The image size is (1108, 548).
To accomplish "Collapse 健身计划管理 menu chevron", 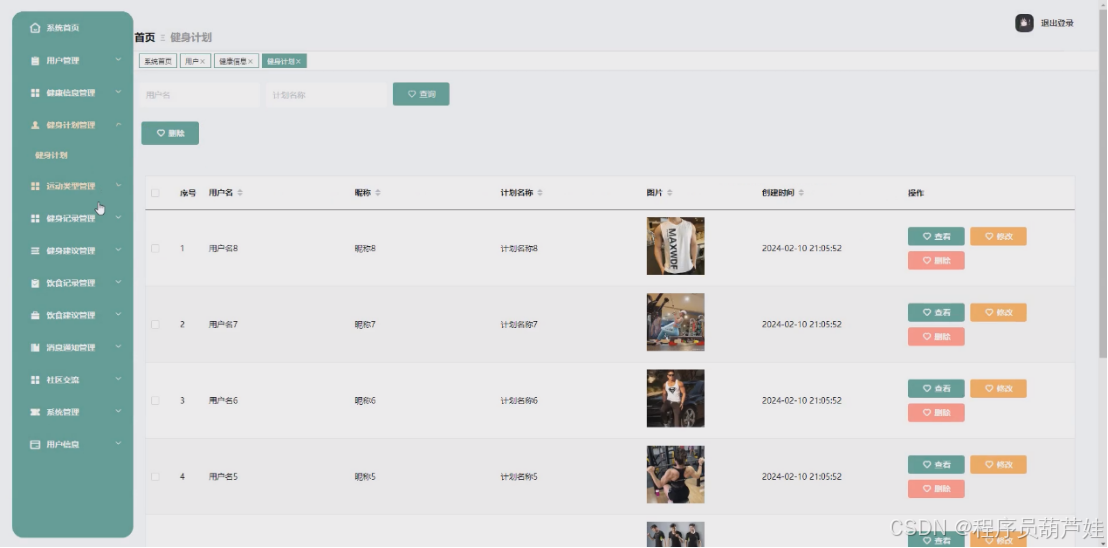I will click(x=119, y=124).
